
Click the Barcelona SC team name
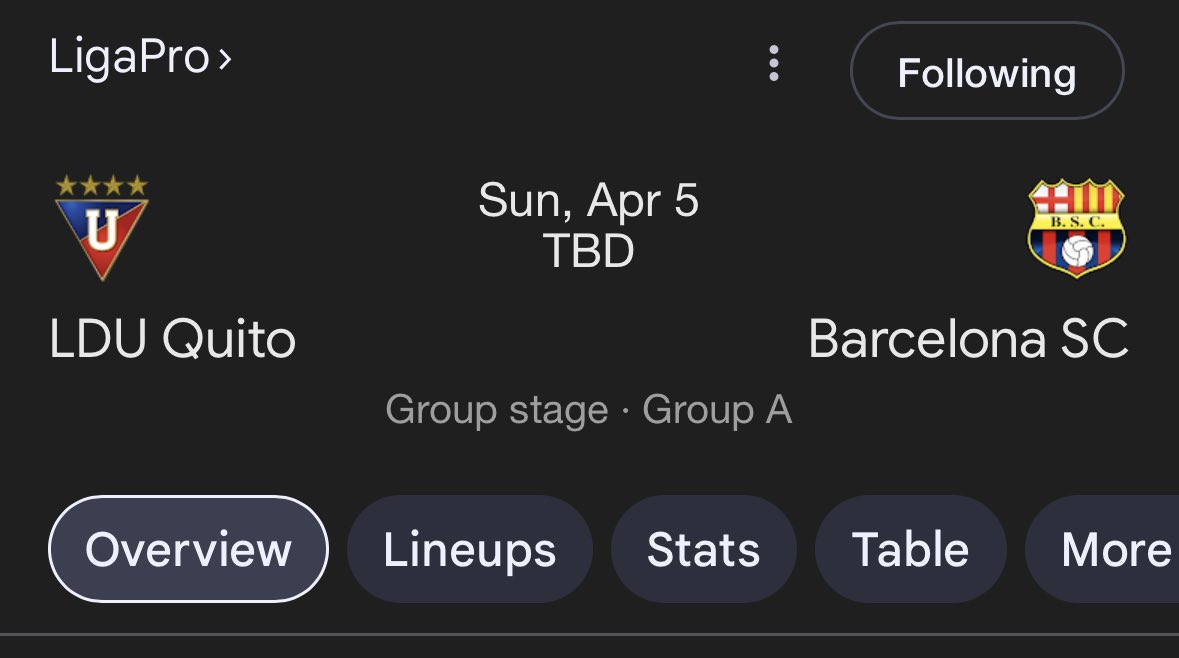pyautogui.click(x=967, y=340)
